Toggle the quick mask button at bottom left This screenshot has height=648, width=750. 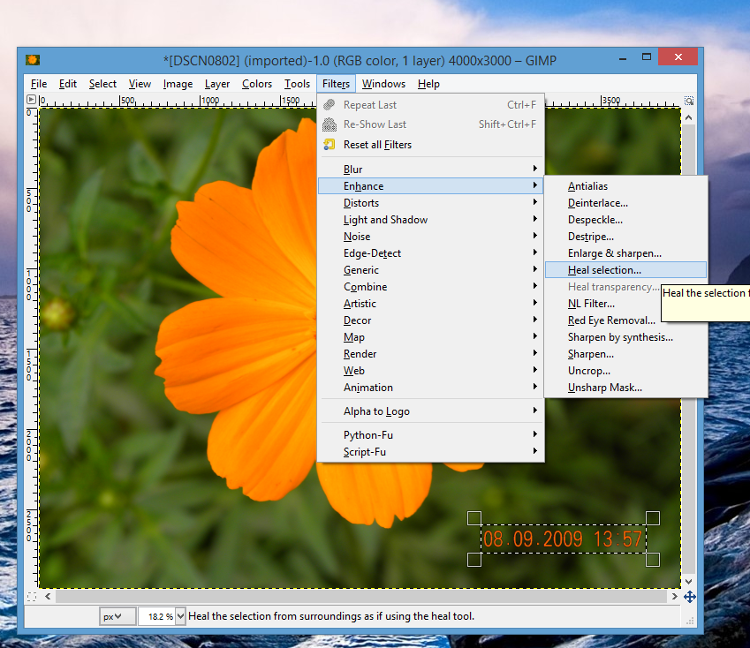point(32,597)
